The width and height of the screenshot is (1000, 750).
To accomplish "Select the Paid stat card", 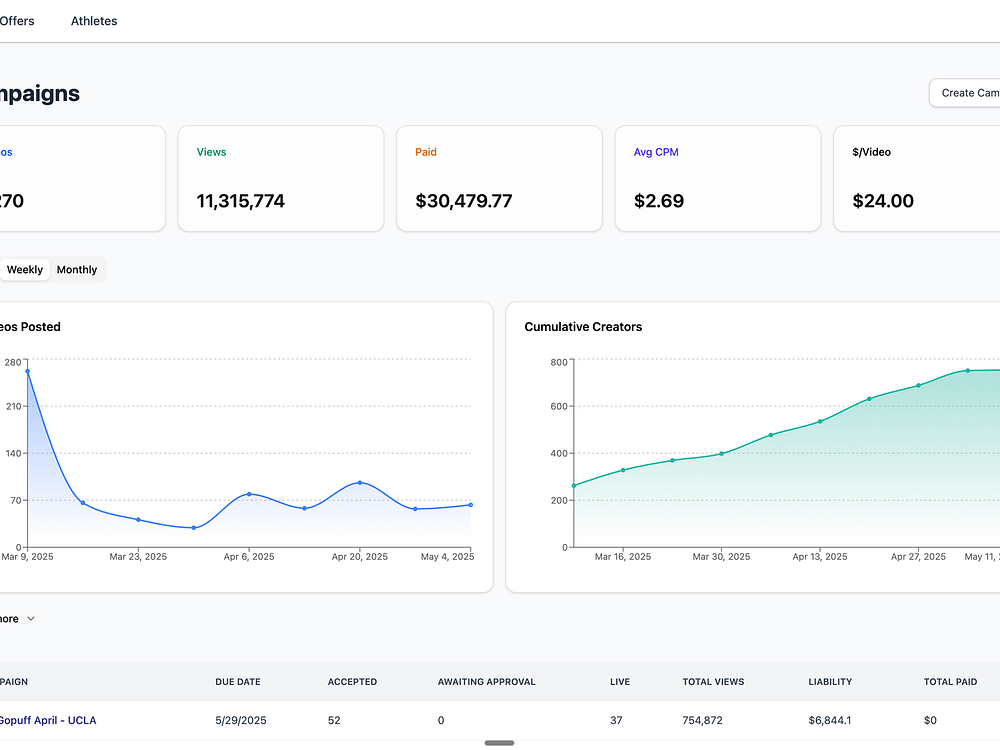I will pos(499,178).
